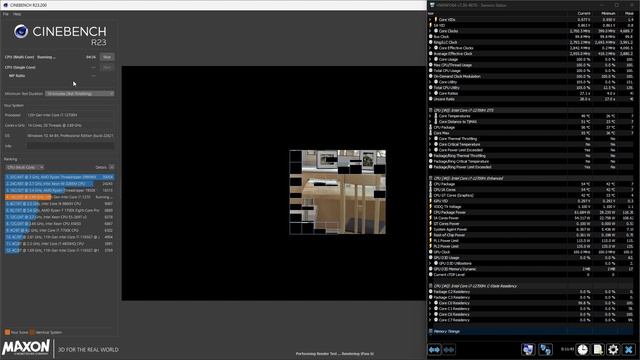Open HWiNFO sensor settings gear
The height and width of the screenshot is (360, 640).
click(613, 350)
